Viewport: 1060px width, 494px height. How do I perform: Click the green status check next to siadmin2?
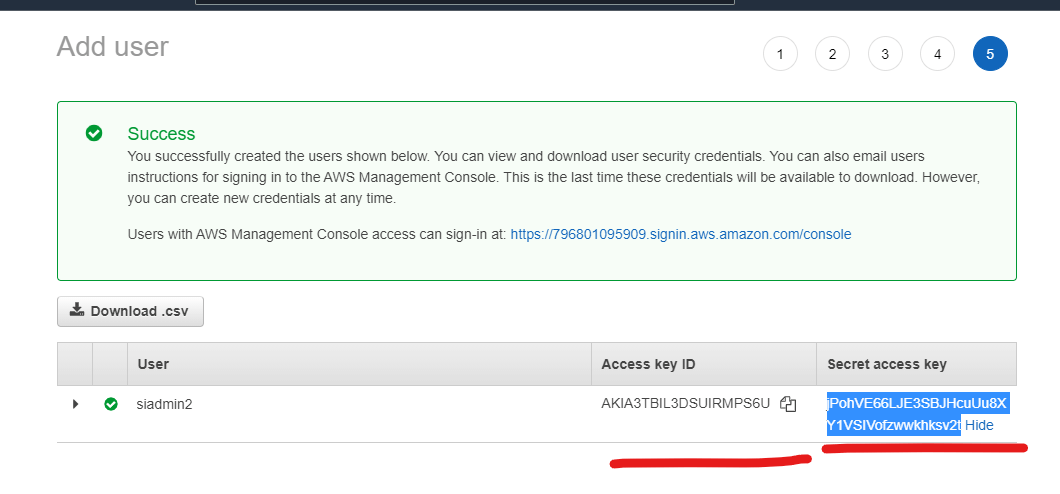(111, 404)
